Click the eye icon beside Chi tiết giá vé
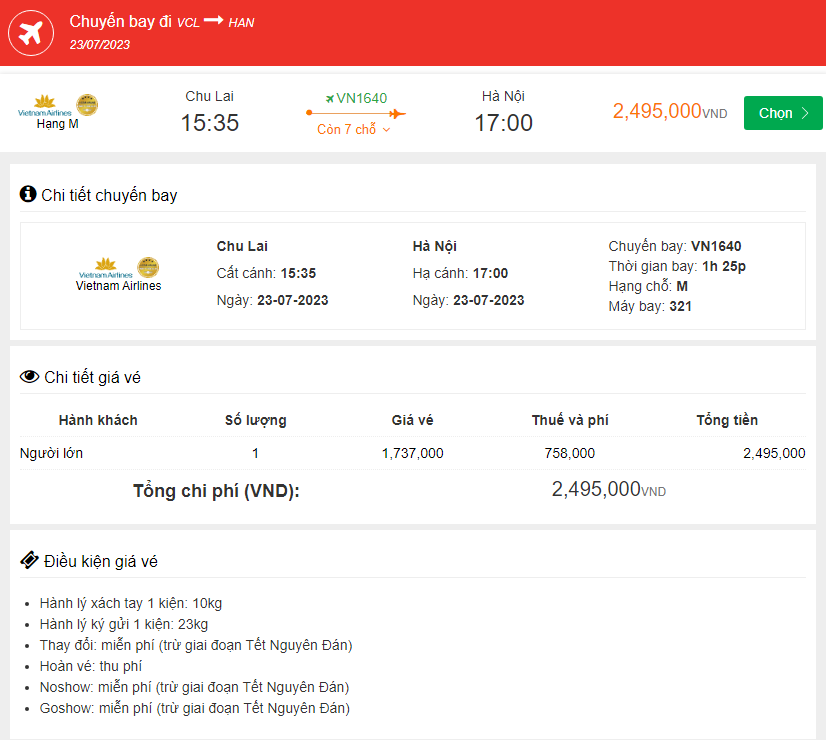The width and height of the screenshot is (826, 740). (30, 377)
